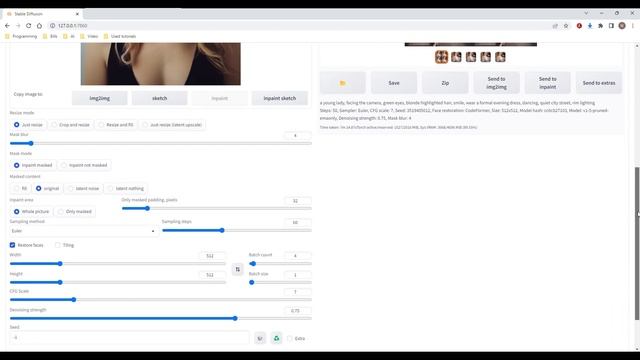The width and height of the screenshot is (640, 360).
Task: Bookmark this page with star icon
Action: [566, 26]
